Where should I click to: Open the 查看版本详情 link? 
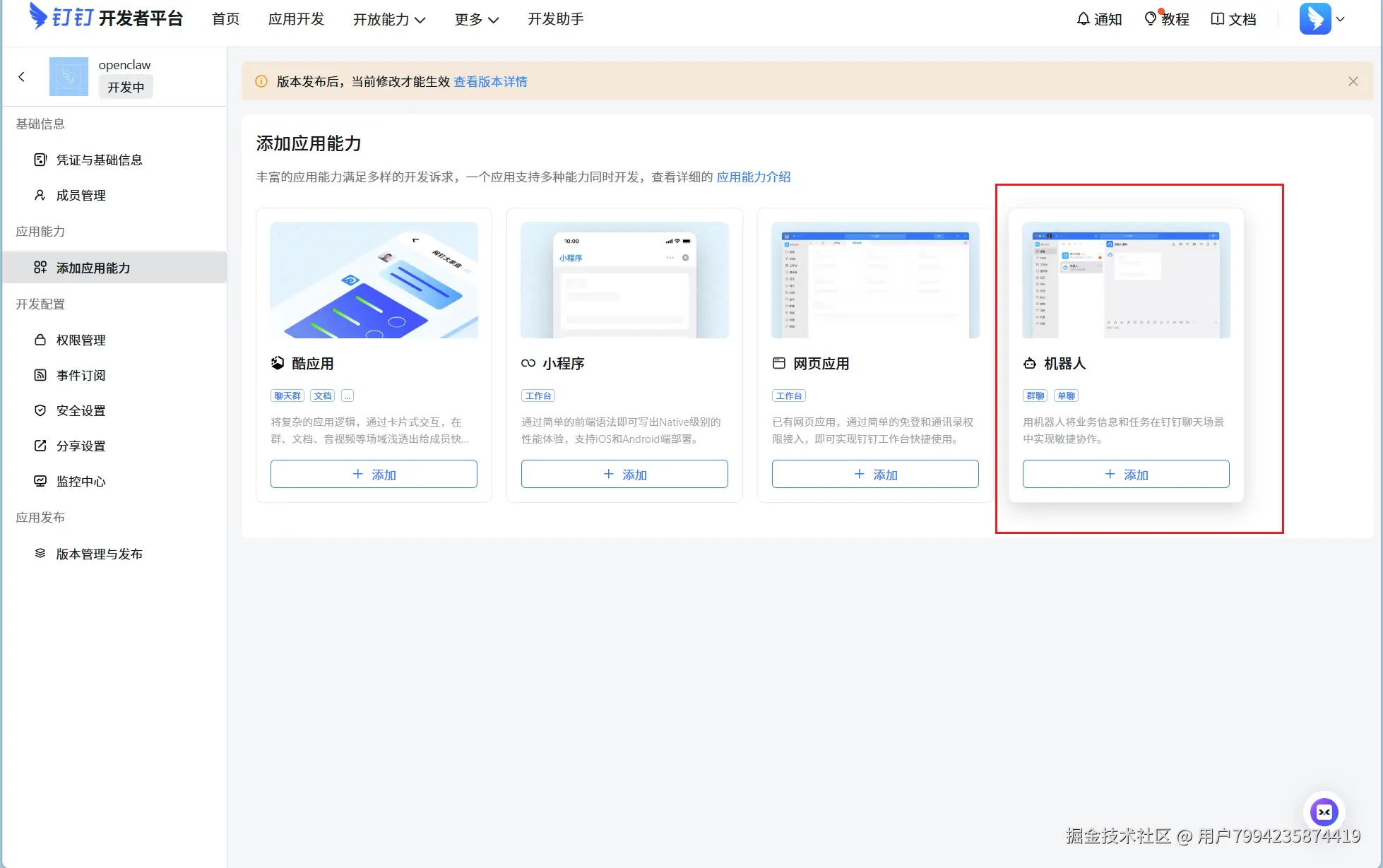click(490, 81)
